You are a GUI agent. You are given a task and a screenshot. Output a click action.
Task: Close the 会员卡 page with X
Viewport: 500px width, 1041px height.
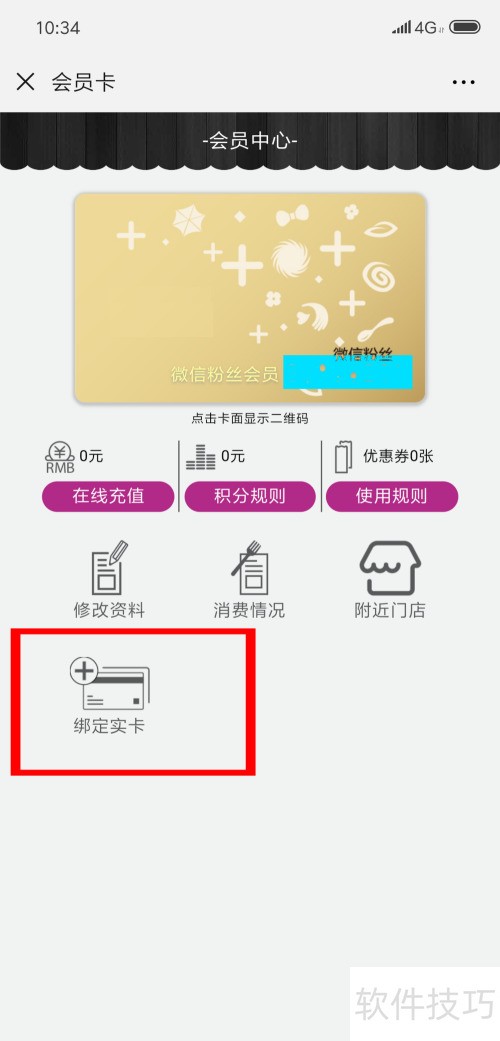point(25,82)
